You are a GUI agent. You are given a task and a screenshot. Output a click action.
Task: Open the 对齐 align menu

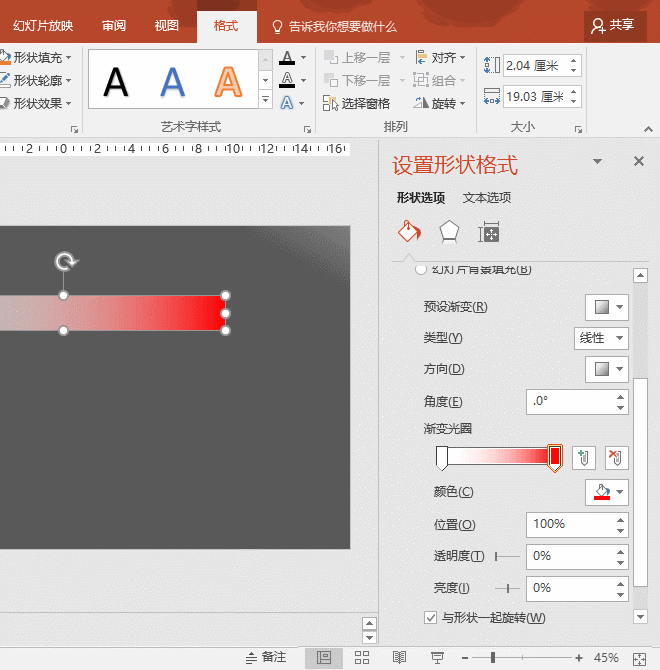pyautogui.click(x=440, y=57)
